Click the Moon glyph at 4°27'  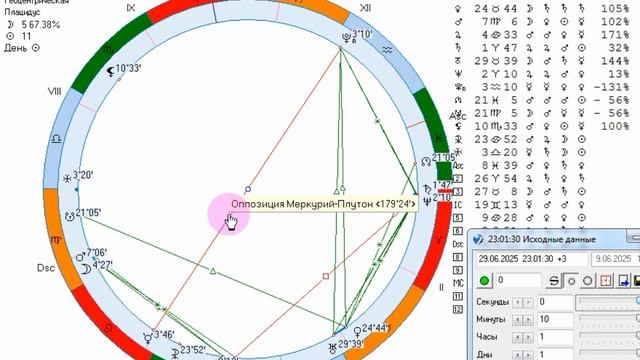(x=86, y=269)
